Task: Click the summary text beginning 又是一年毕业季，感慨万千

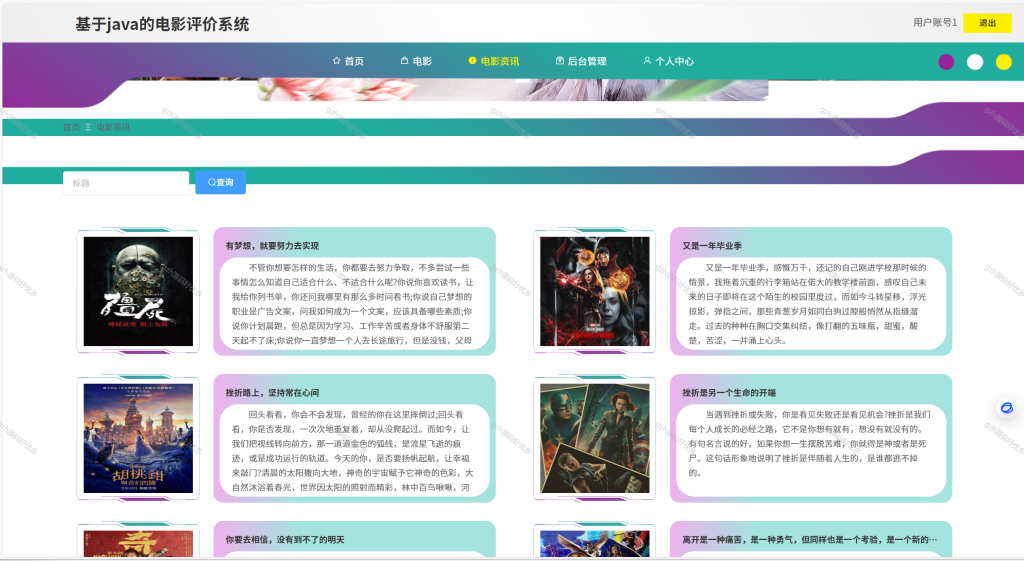Action: click(808, 304)
